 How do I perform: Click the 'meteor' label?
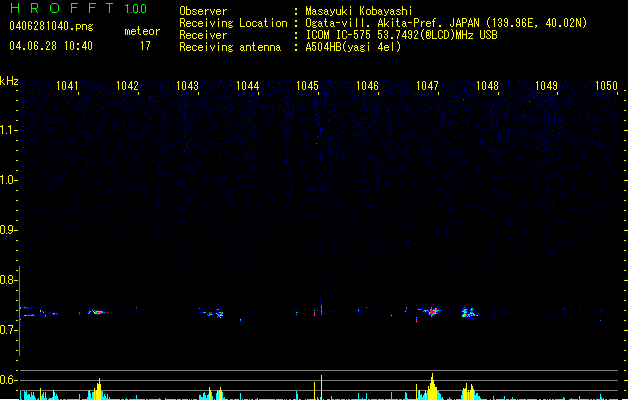tap(142, 31)
